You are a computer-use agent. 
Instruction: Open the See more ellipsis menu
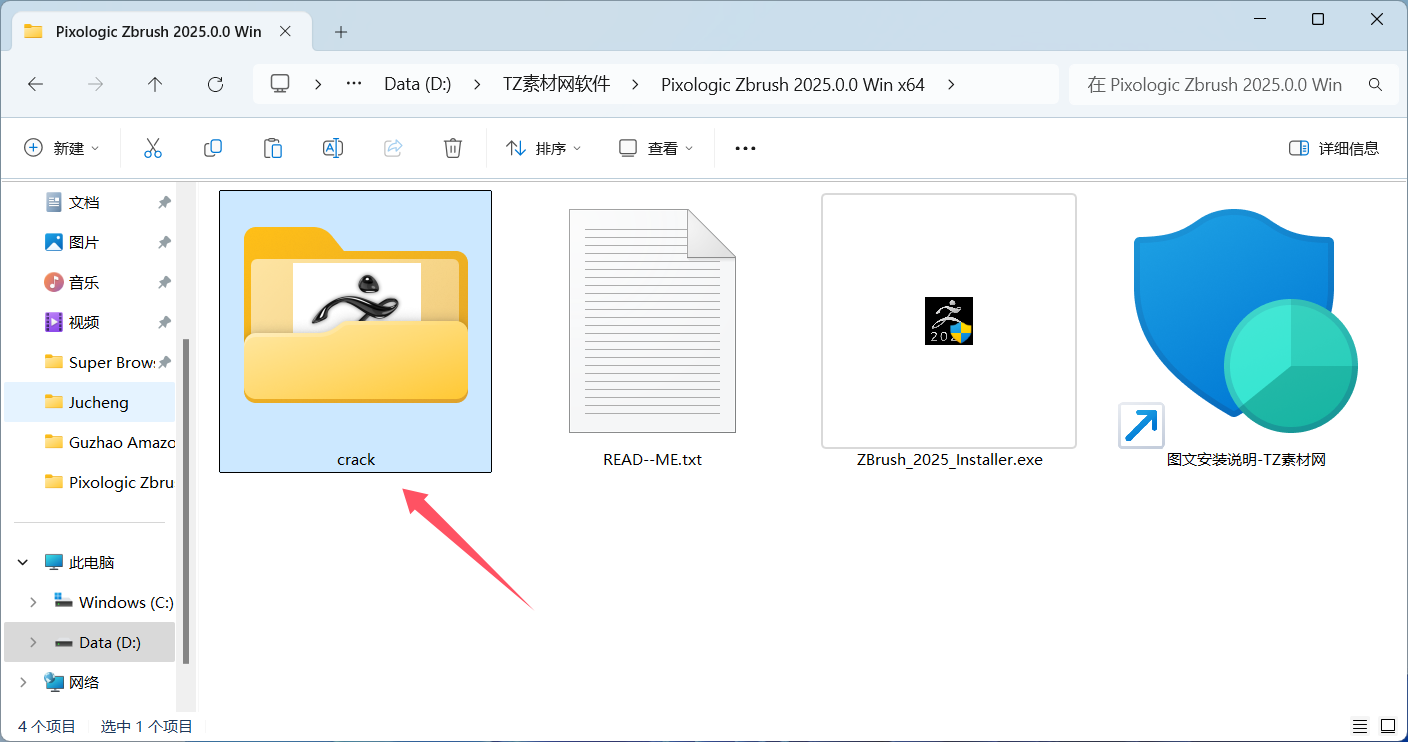point(745,148)
